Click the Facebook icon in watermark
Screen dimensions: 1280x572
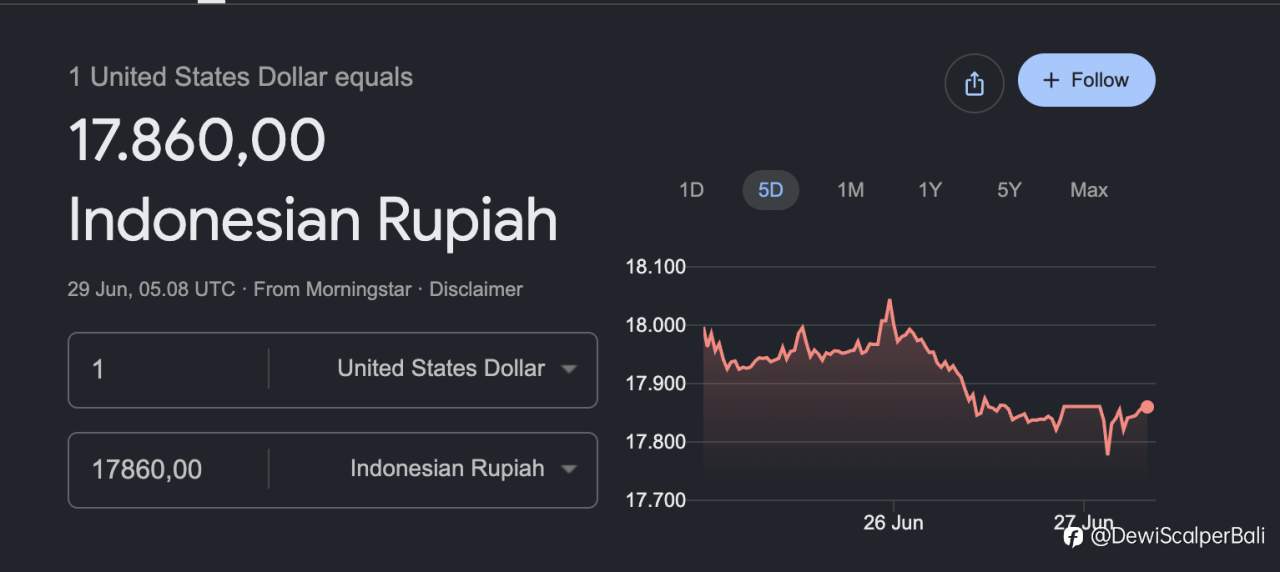[x=1074, y=537]
